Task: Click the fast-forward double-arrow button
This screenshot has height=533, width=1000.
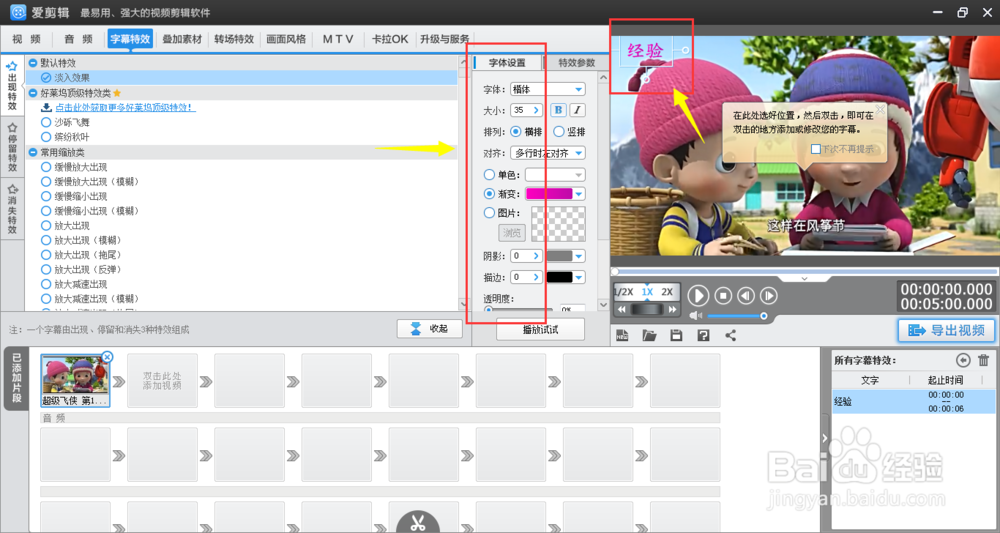Action: [672, 309]
